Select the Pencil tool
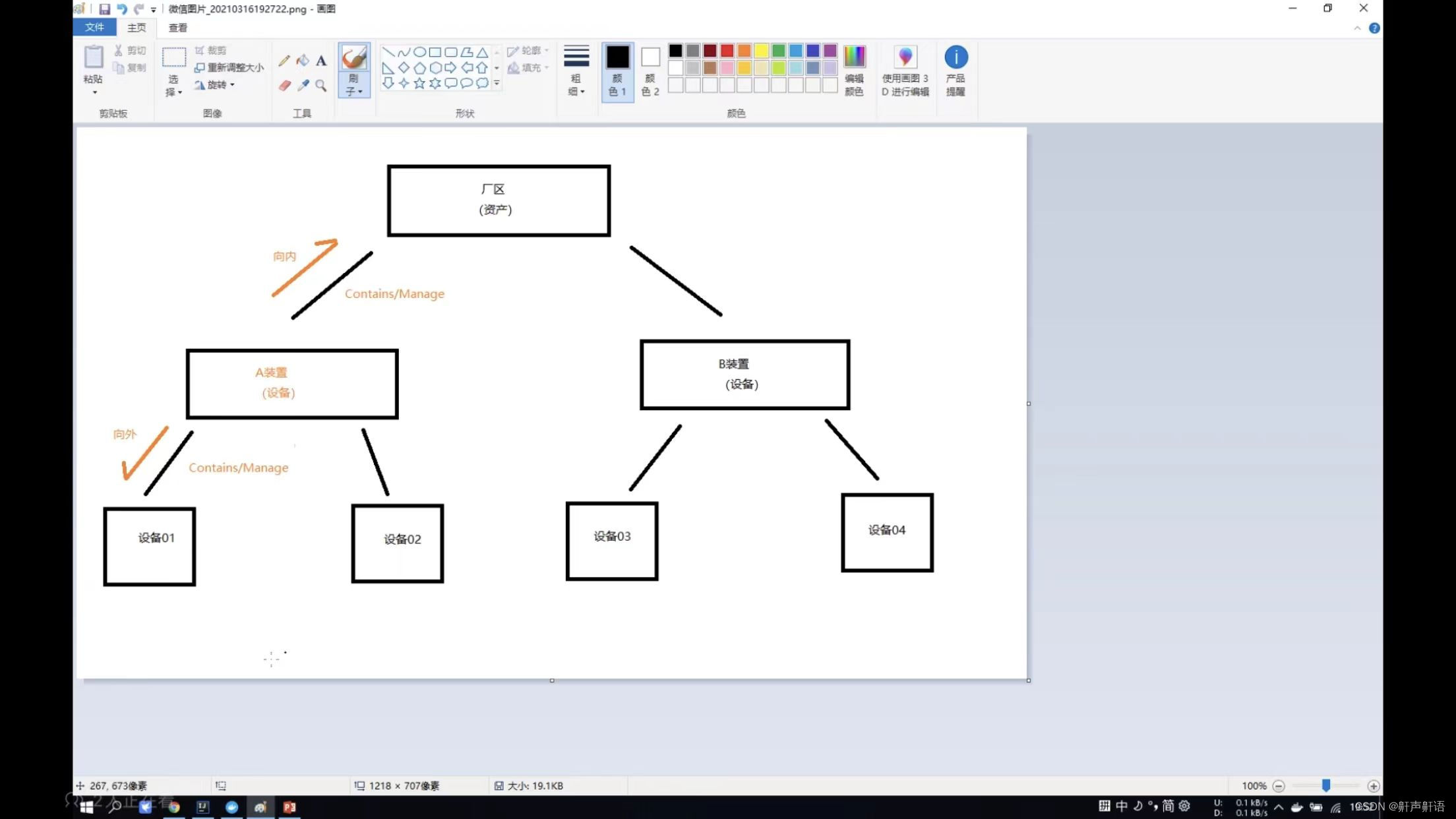Viewport: 1456px width, 819px height. tap(284, 61)
